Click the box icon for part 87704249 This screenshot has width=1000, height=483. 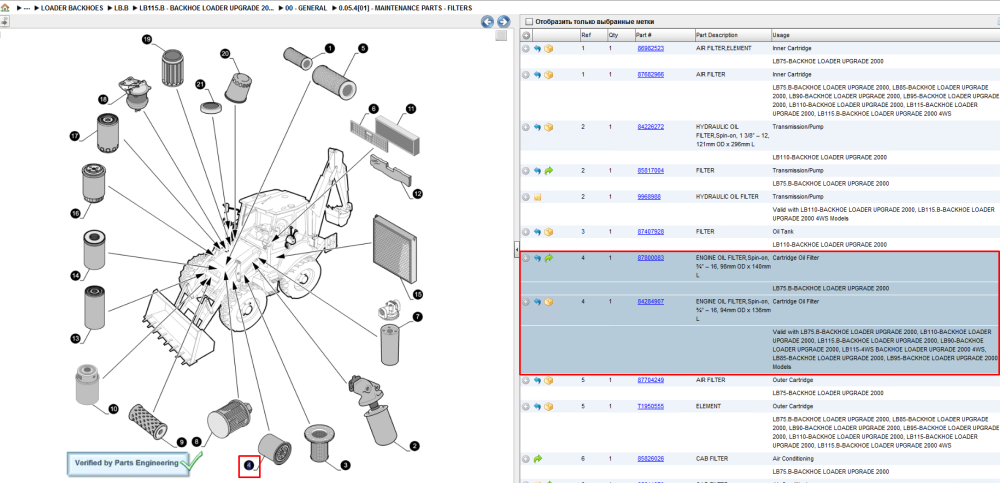(x=548, y=380)
